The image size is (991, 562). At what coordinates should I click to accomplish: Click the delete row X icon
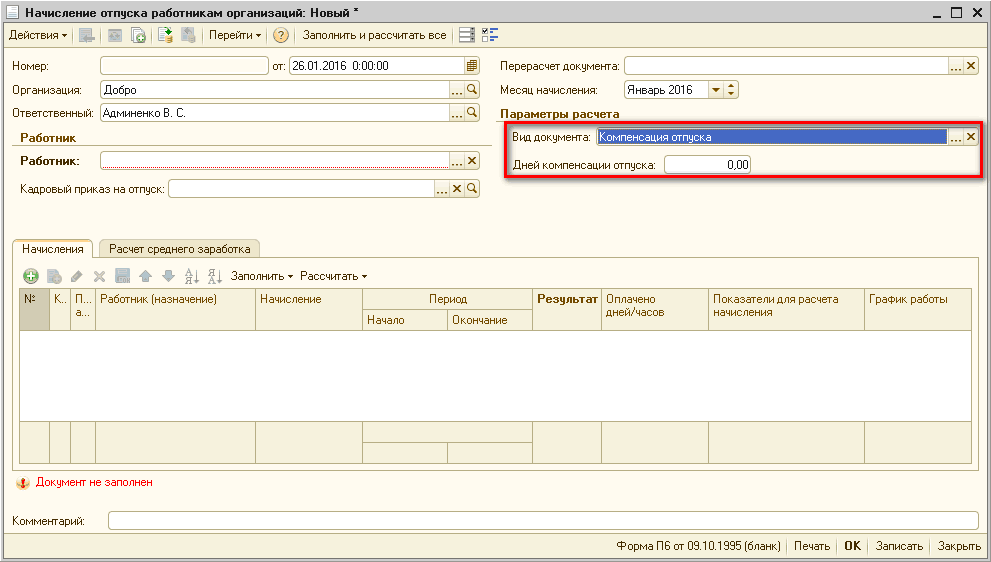pos(99,276)
